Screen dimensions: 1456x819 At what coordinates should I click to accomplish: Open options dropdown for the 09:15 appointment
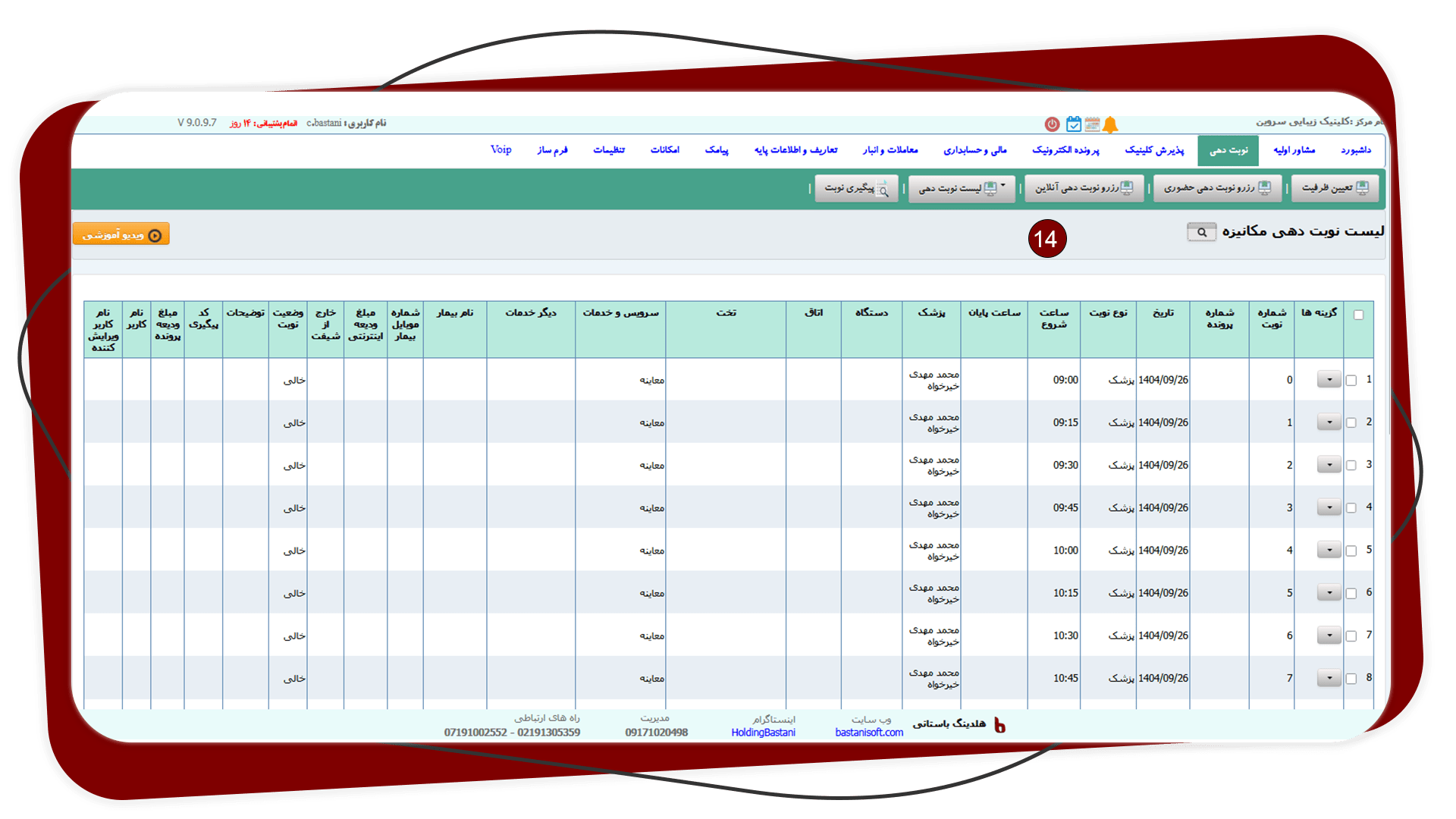pos(1329,422)
